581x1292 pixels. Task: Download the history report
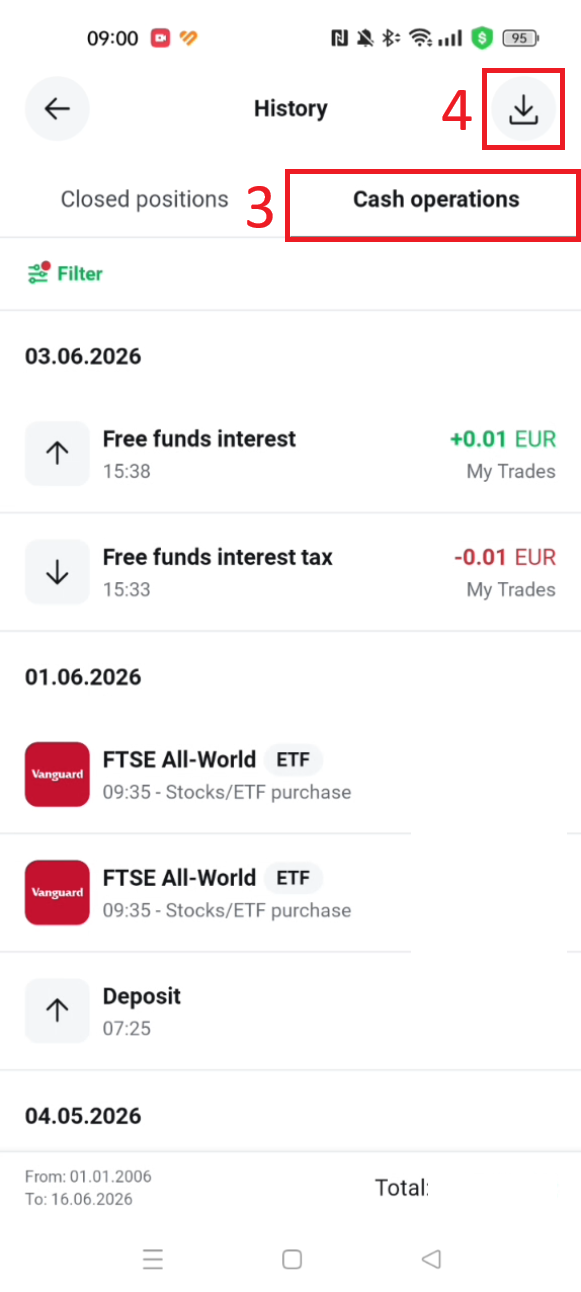point(523,108)
